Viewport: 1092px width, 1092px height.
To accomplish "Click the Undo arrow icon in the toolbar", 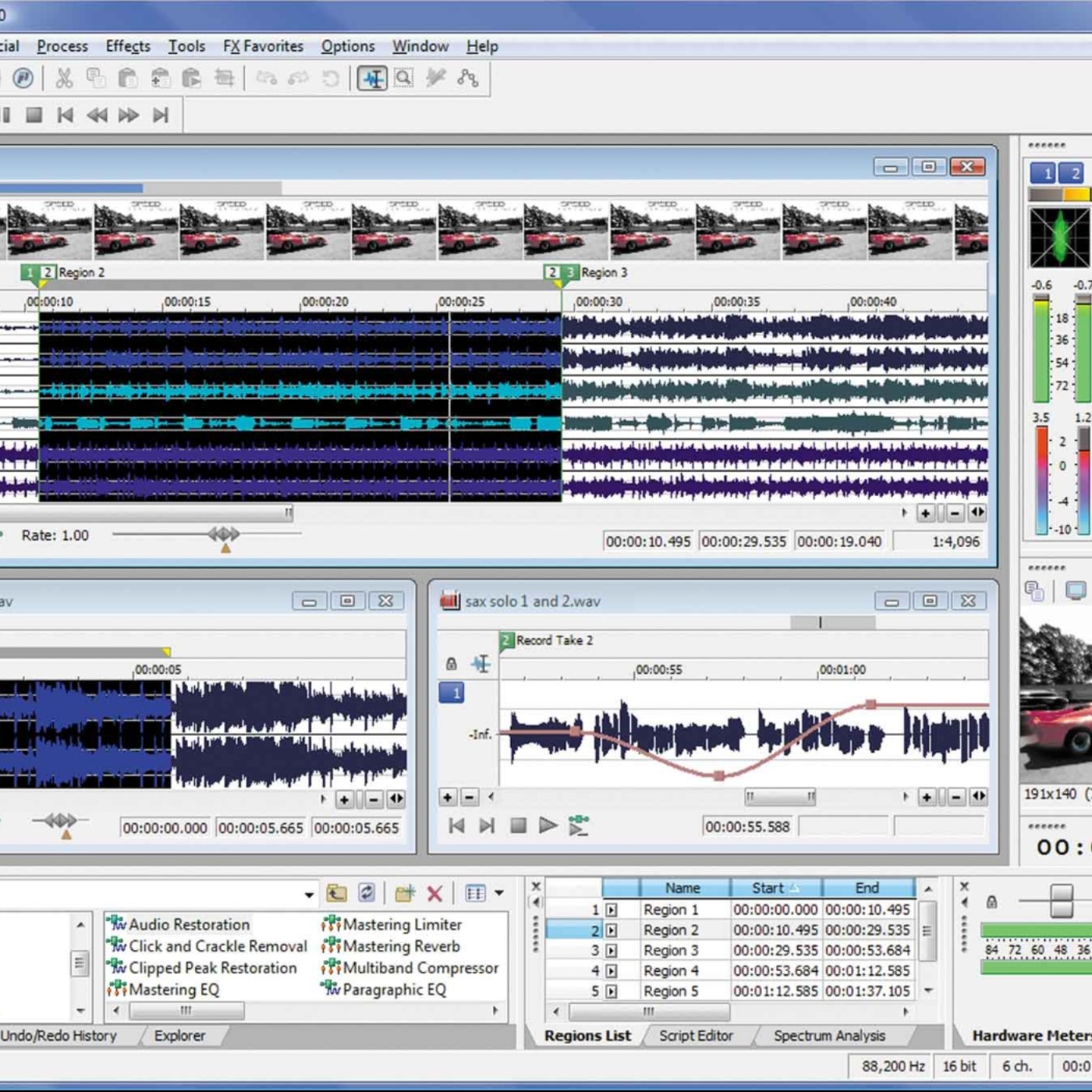I will (267, 78).
